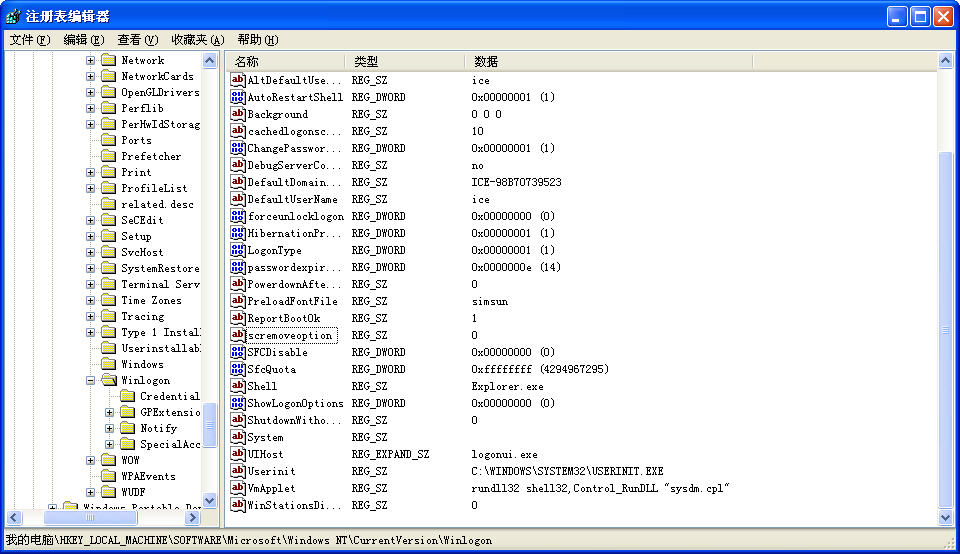This screenshot has width=960, height=554.
Task: Click the Ports folder icon
Action: pyautogui.click(x=109, y=140)
